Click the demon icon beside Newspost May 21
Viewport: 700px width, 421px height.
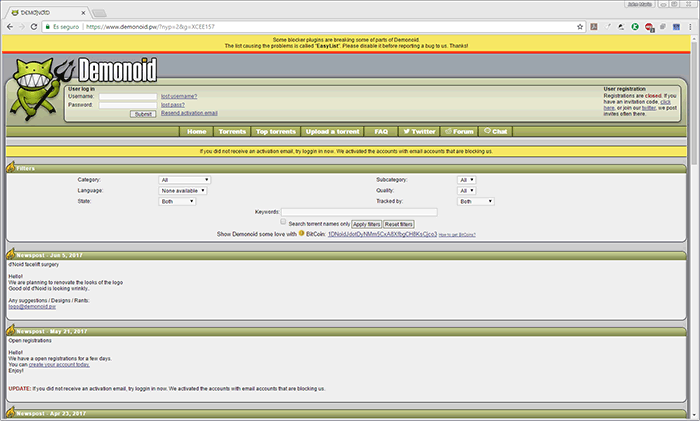(x=11, y=330)
